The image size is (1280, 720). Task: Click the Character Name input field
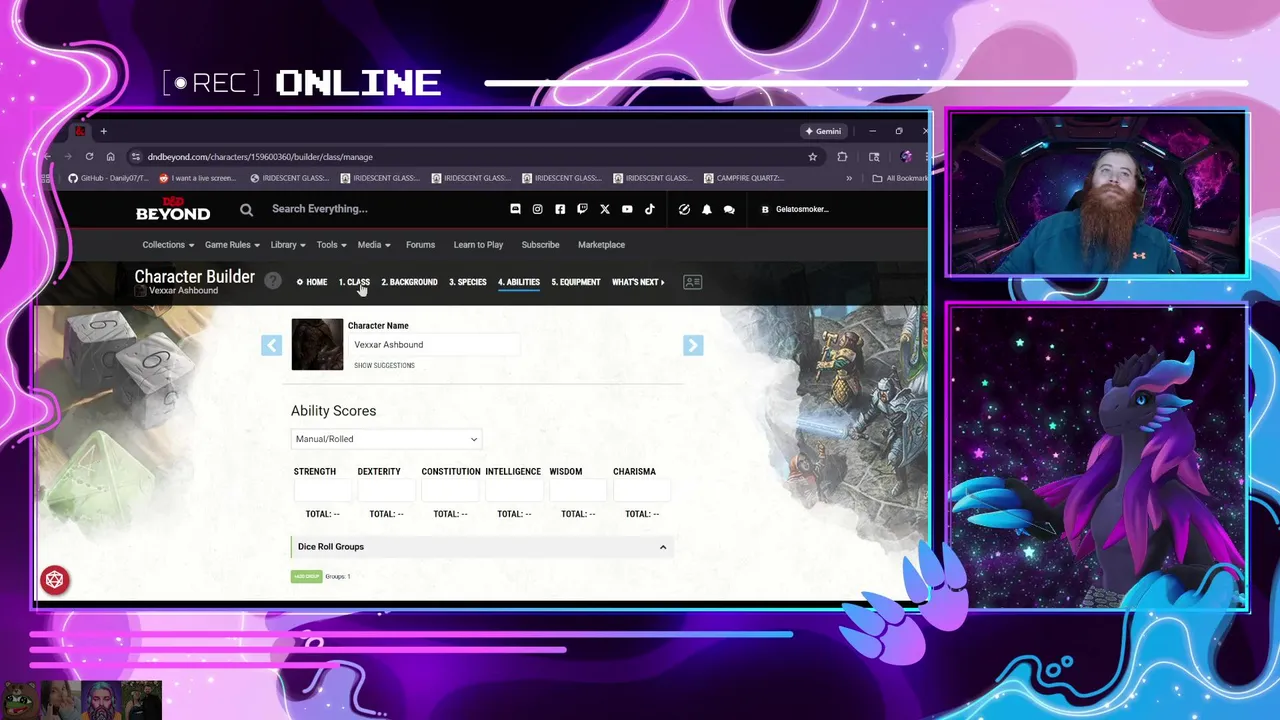tap(435, 345)
